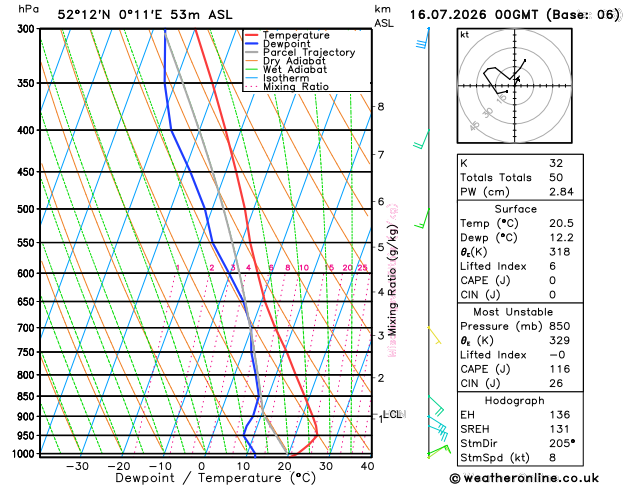Click the '1000' pressure level label
The width and height of the screenshot is (629, 486).
tap(25, 454)
